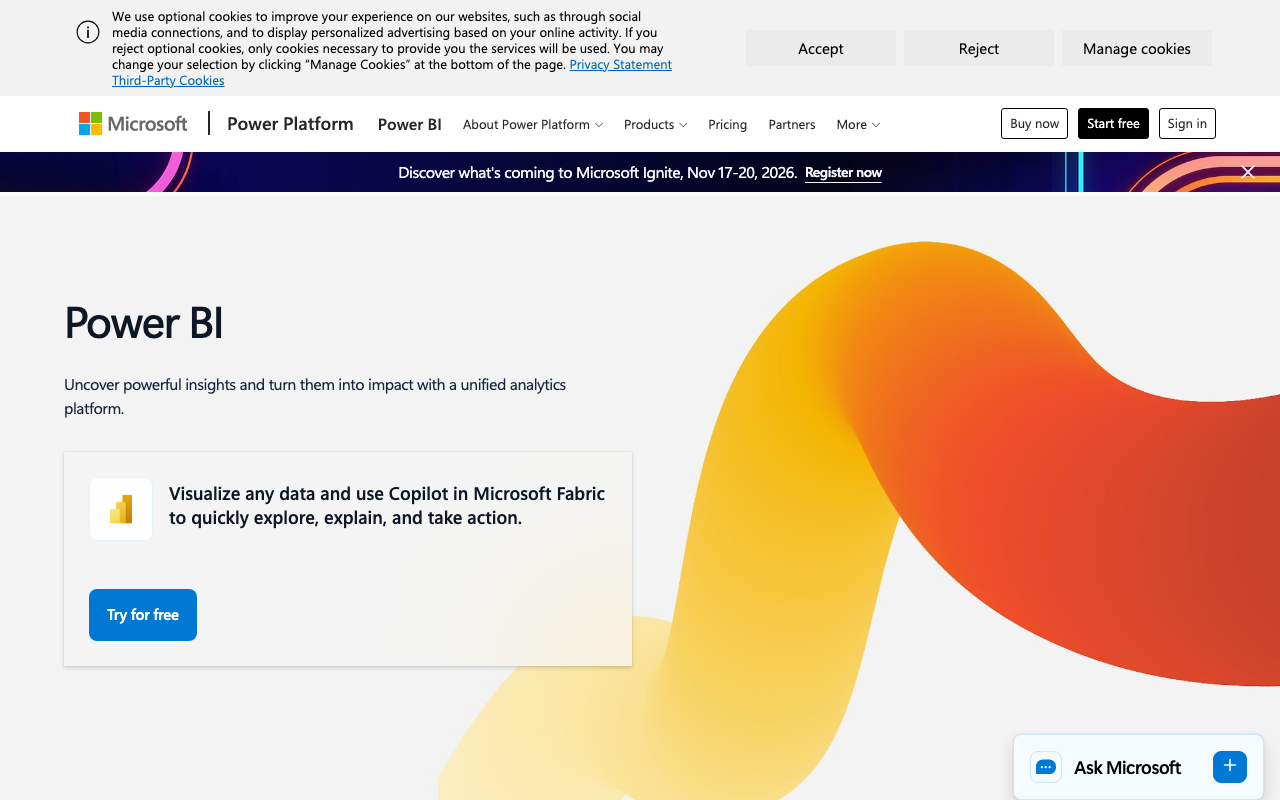Click the Buy now button
Screen dimensions: 1280x800
point(1034,123)
